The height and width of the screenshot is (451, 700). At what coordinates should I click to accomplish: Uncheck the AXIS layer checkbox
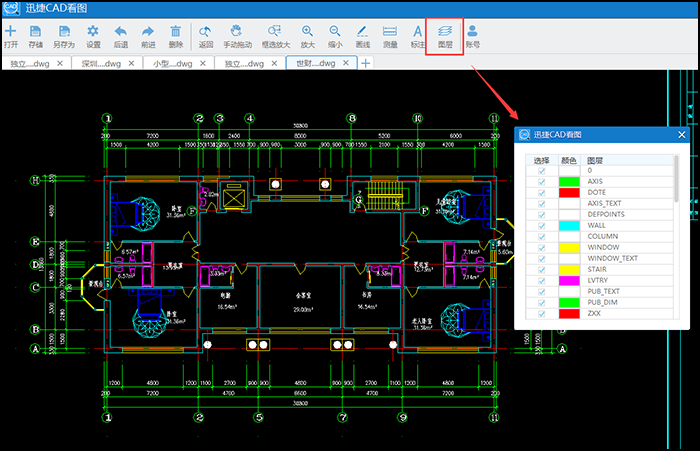[542, 181]
